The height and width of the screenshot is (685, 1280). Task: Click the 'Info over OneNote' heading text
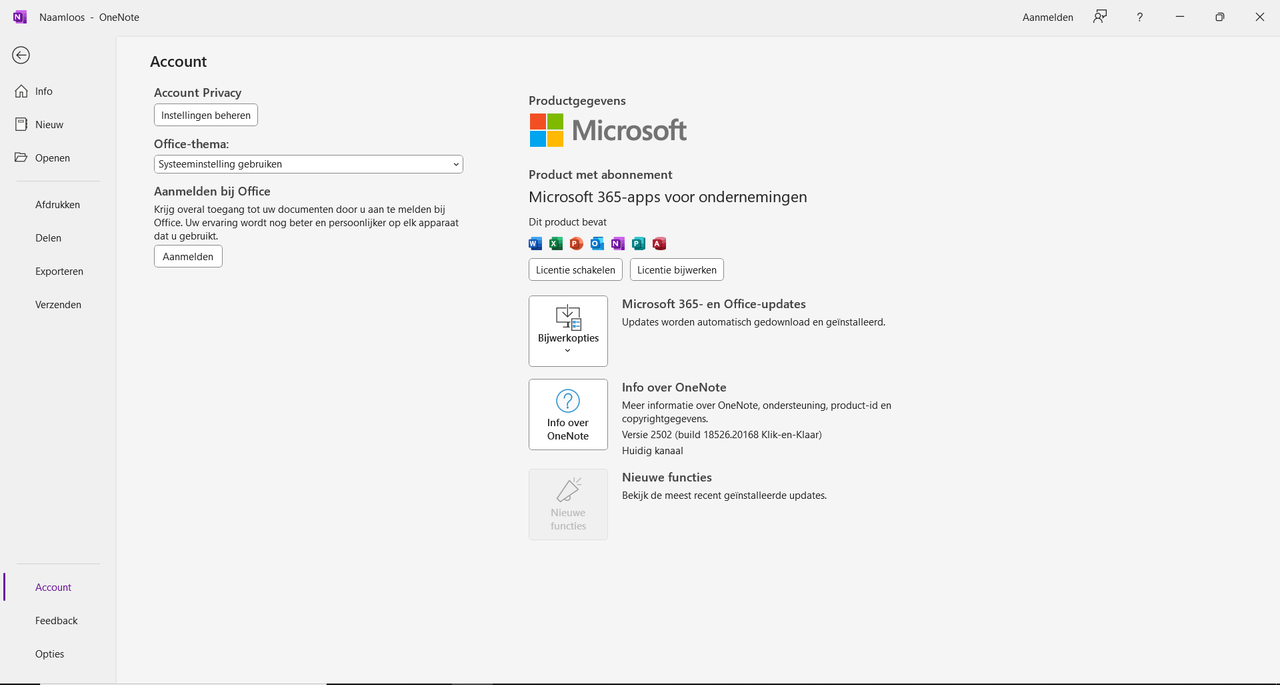coord(674,387)
